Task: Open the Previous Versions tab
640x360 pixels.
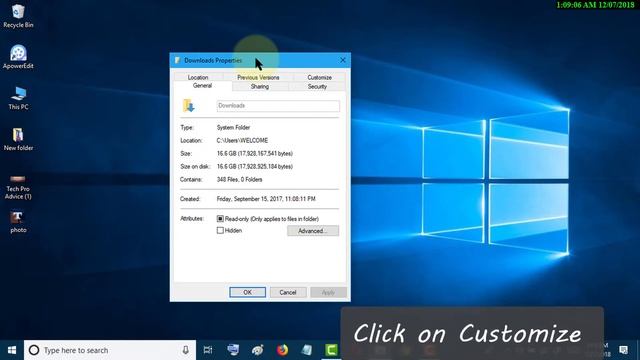Action: coord(258,77)
